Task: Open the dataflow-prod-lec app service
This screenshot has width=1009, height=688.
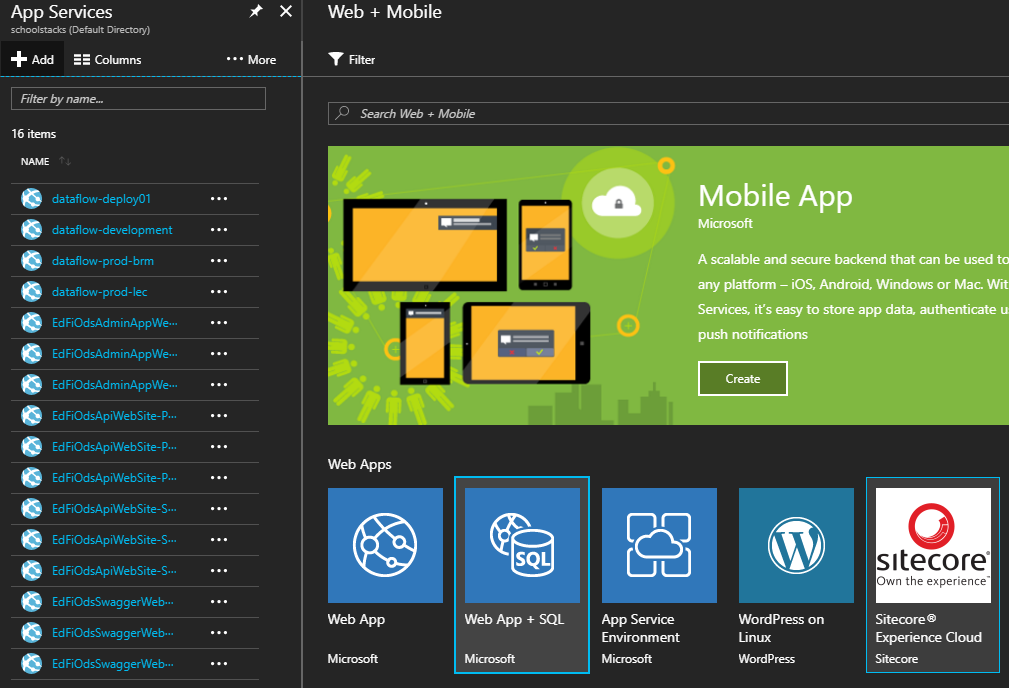Action: (100, 292)
